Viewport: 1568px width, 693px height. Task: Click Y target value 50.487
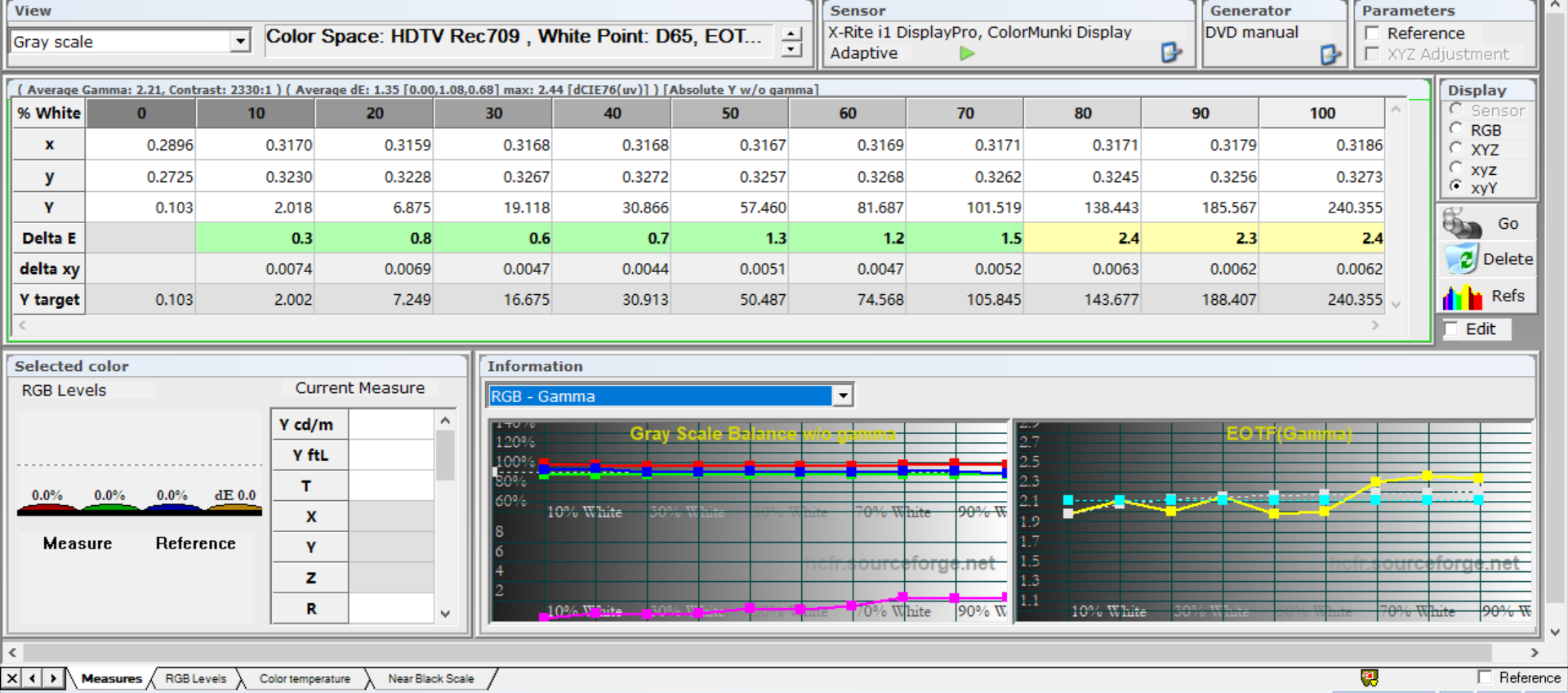click(x=730, y=300)
